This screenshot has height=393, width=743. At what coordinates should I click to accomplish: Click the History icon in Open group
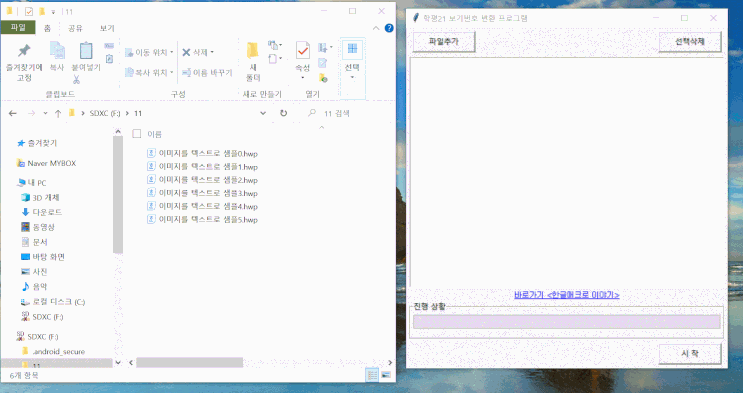323,77
